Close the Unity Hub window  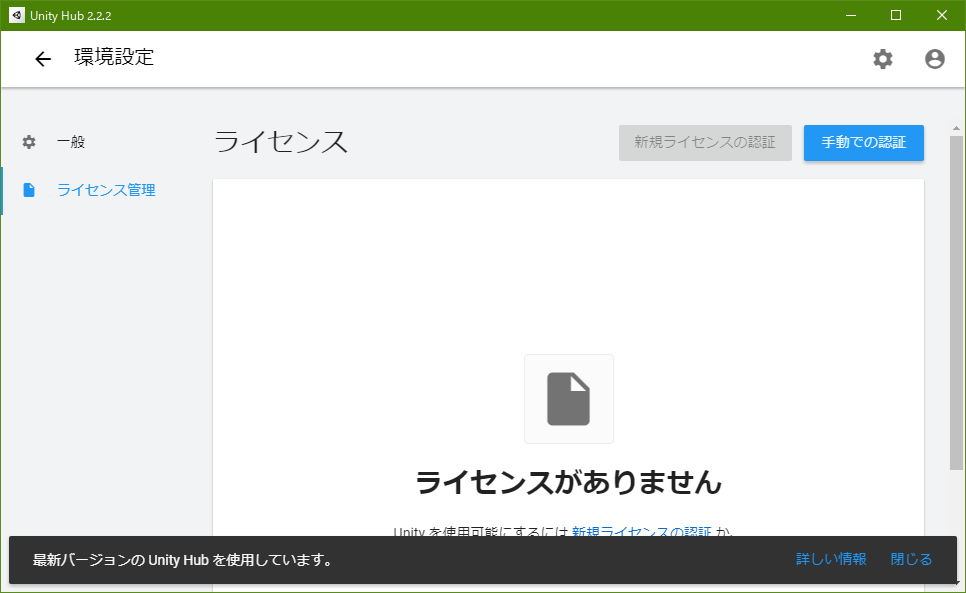942,15
